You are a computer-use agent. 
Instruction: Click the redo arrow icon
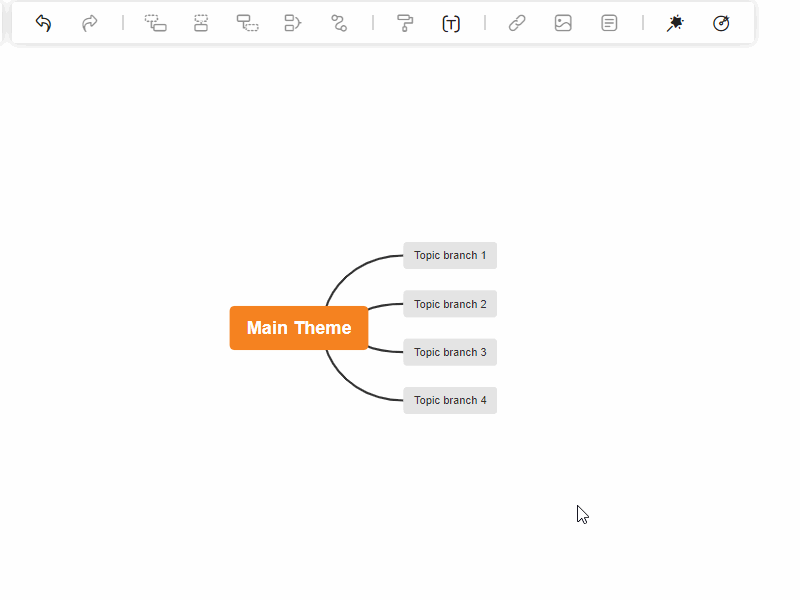(x=90, y=23)
